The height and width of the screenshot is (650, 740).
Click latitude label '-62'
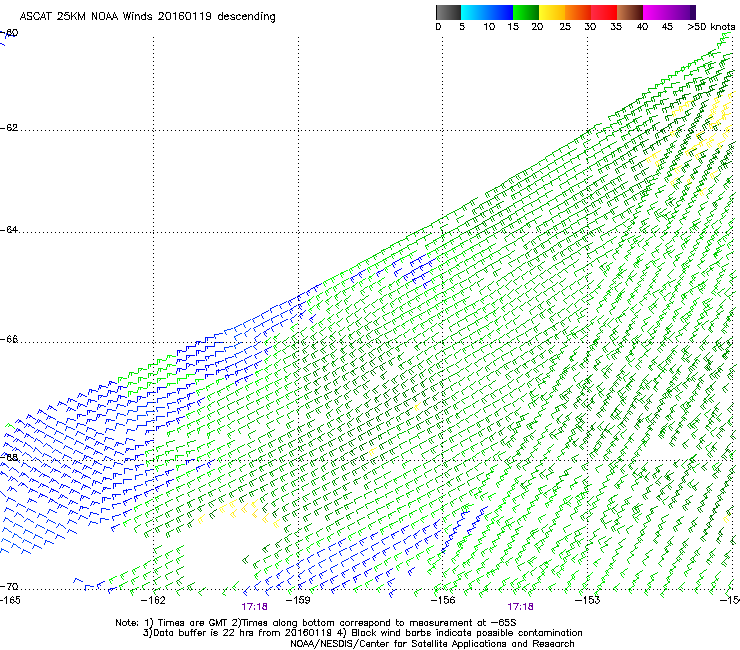[9, 128]
